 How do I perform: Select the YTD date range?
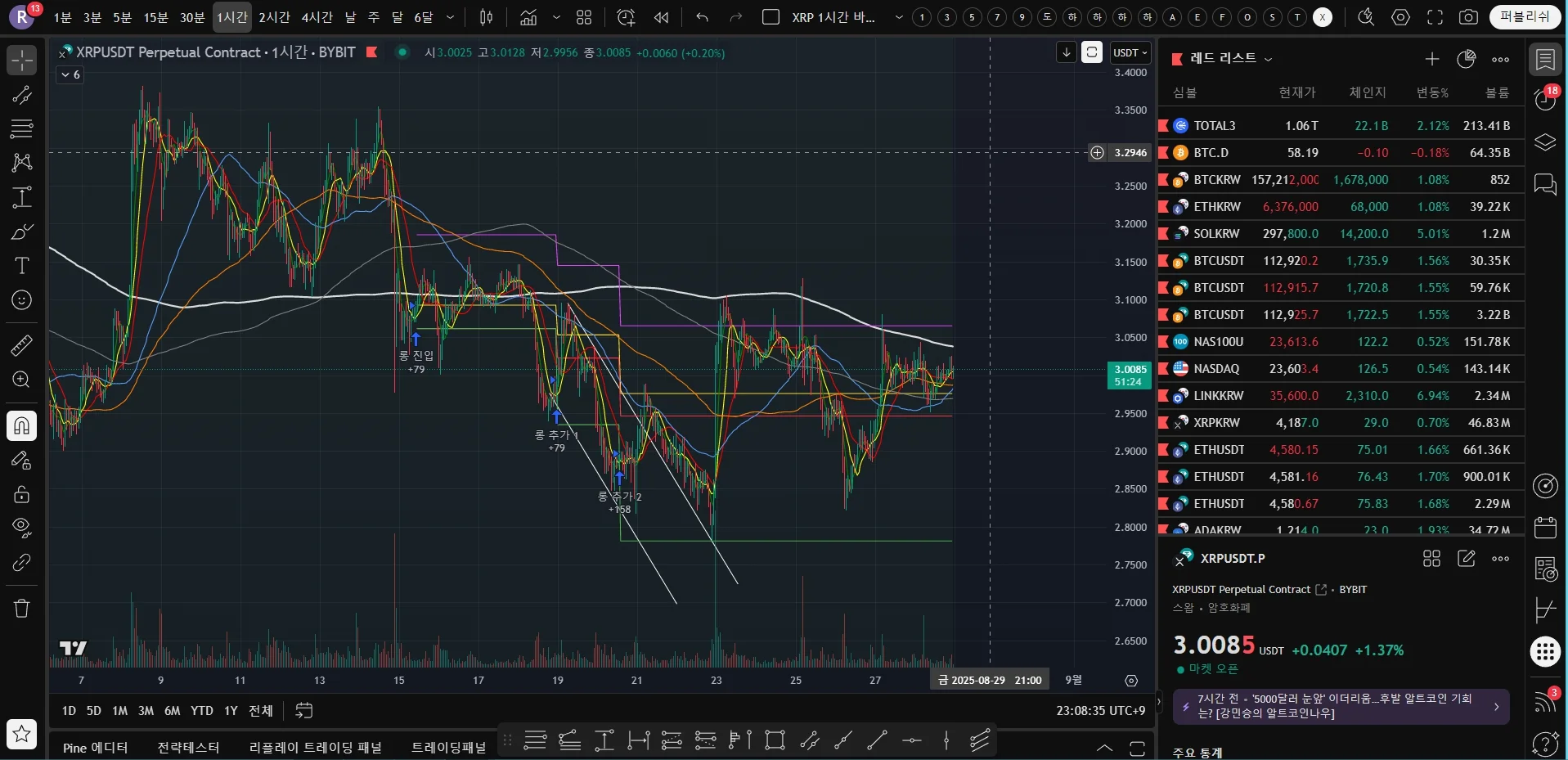[202, 711]
